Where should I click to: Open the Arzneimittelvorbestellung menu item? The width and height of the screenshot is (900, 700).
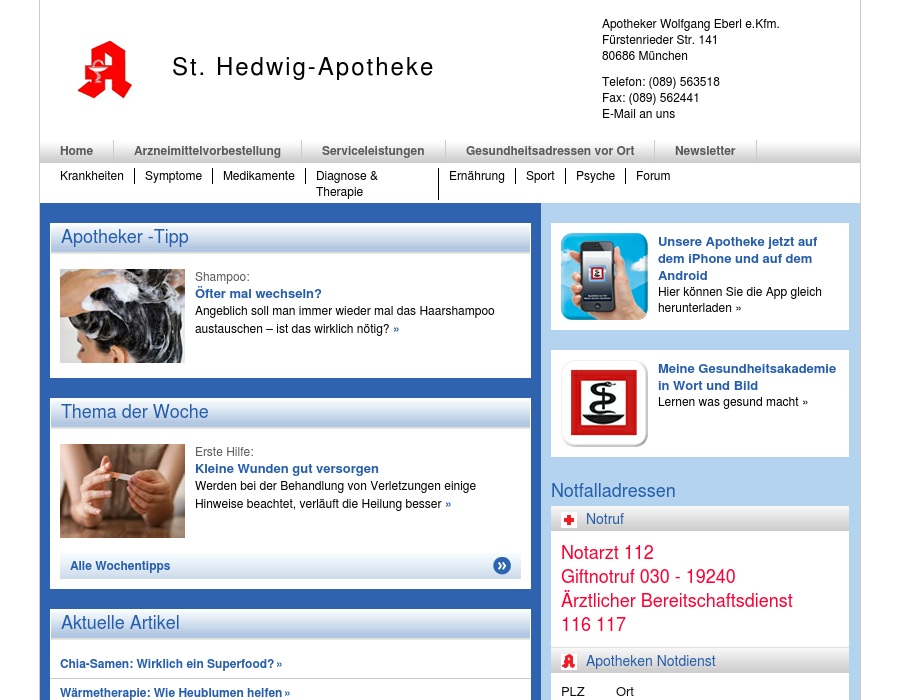[x=207, y=151]
